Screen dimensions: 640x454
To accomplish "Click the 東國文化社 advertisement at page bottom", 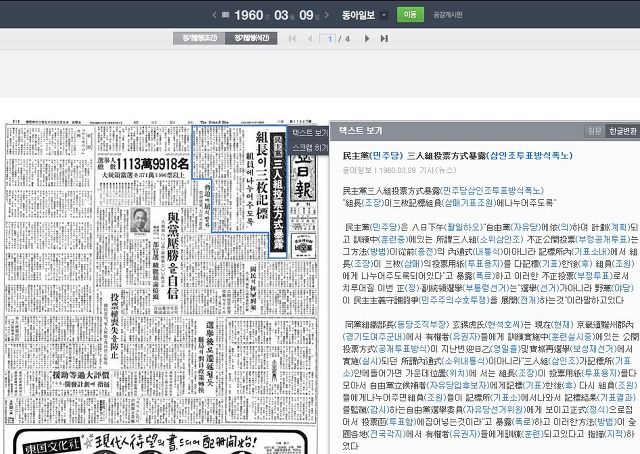I will 160,442.
